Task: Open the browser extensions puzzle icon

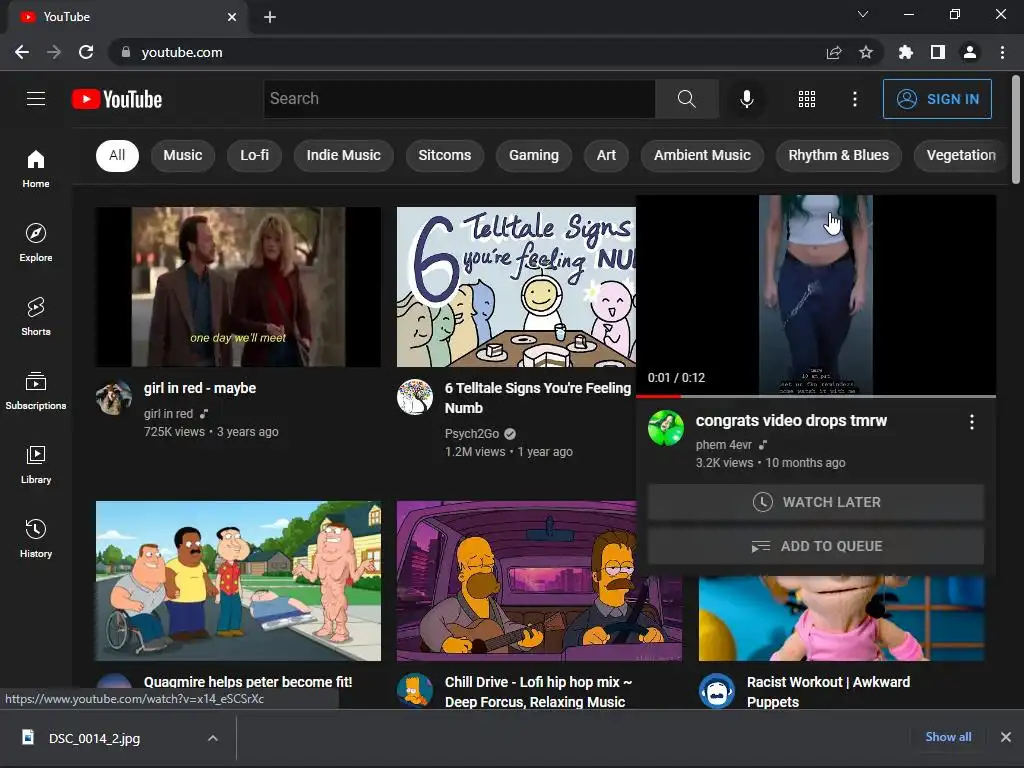Action: (x=905, y=52)
